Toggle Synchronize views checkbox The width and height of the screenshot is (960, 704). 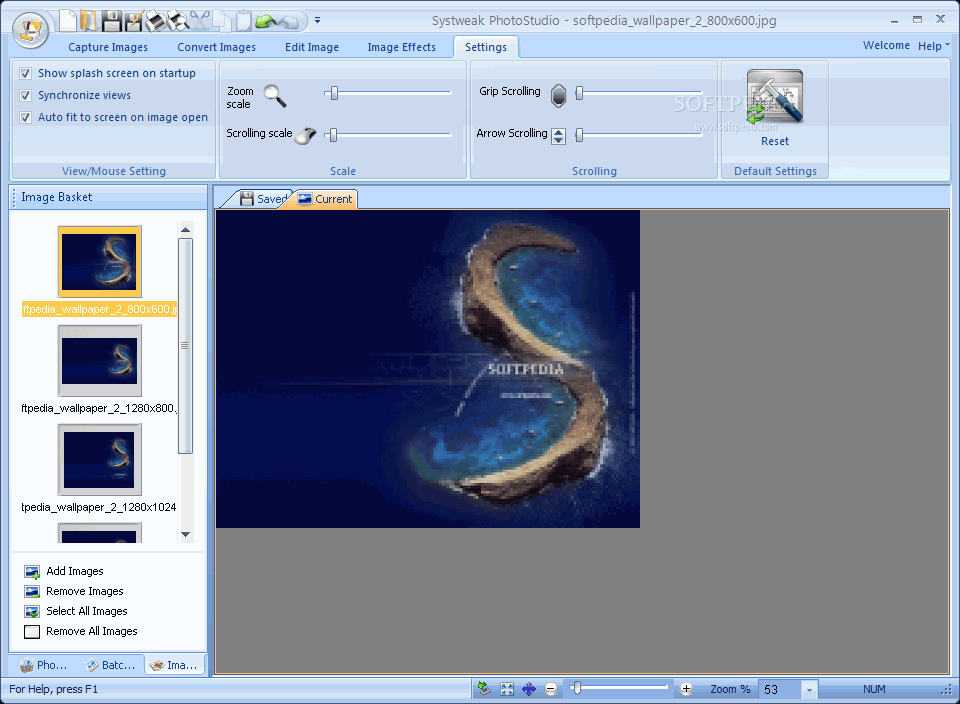25,95
